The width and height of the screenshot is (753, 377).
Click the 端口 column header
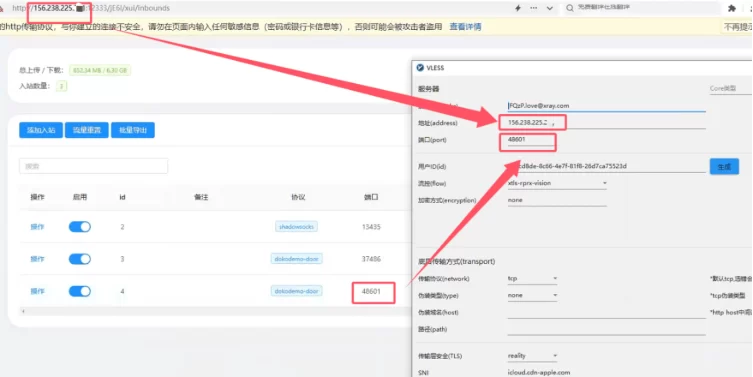[371, 197]
